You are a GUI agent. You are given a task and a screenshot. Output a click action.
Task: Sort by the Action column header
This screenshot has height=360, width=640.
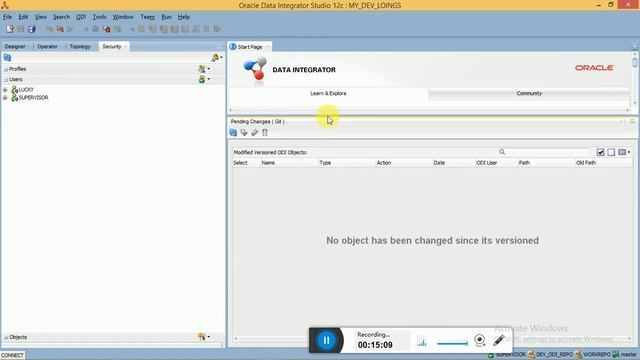pos(404,163)
